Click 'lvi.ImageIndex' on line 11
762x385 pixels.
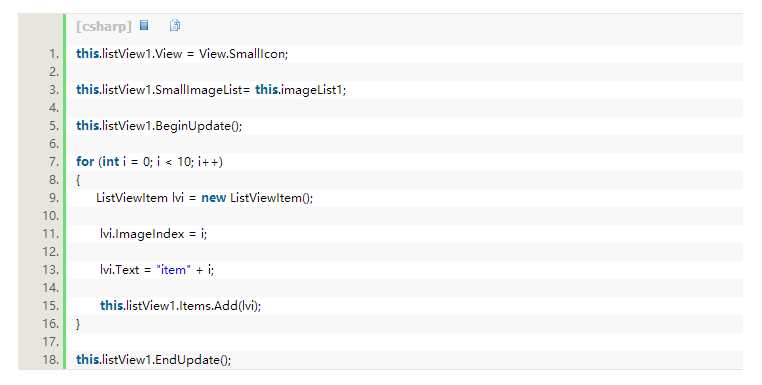[x=142, y=234]
